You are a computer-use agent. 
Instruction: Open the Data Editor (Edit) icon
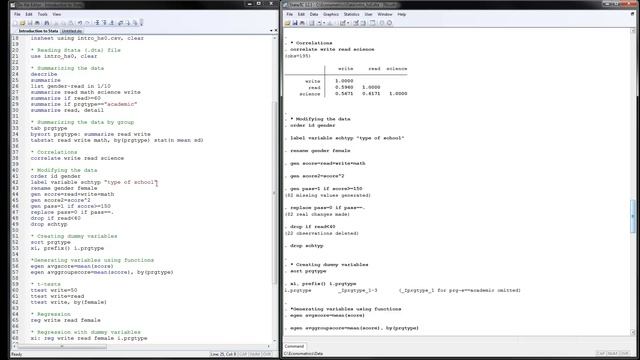pos(356,23)
